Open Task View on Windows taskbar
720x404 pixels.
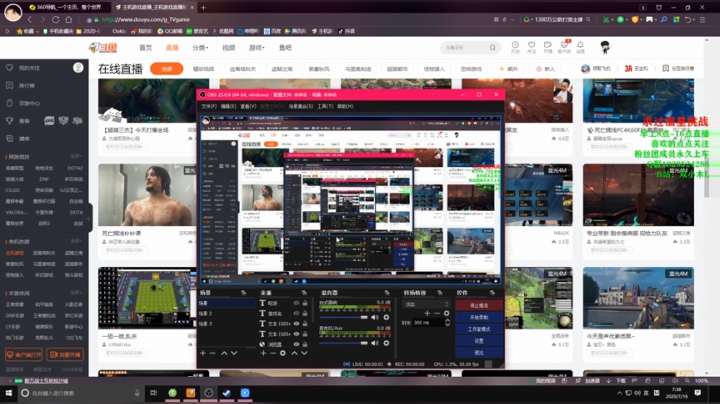click(153, 393)
